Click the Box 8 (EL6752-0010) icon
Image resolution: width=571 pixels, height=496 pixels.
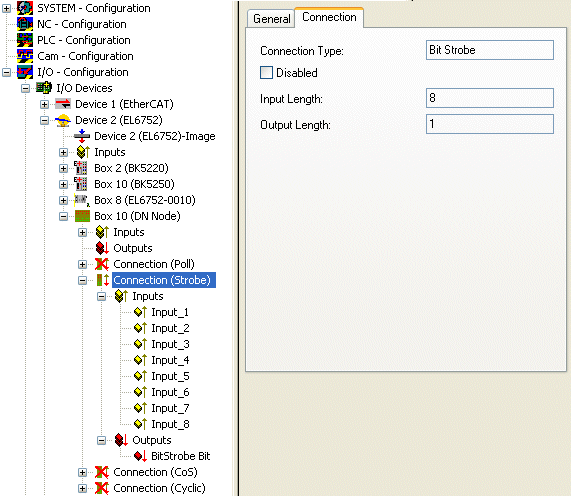82,200
